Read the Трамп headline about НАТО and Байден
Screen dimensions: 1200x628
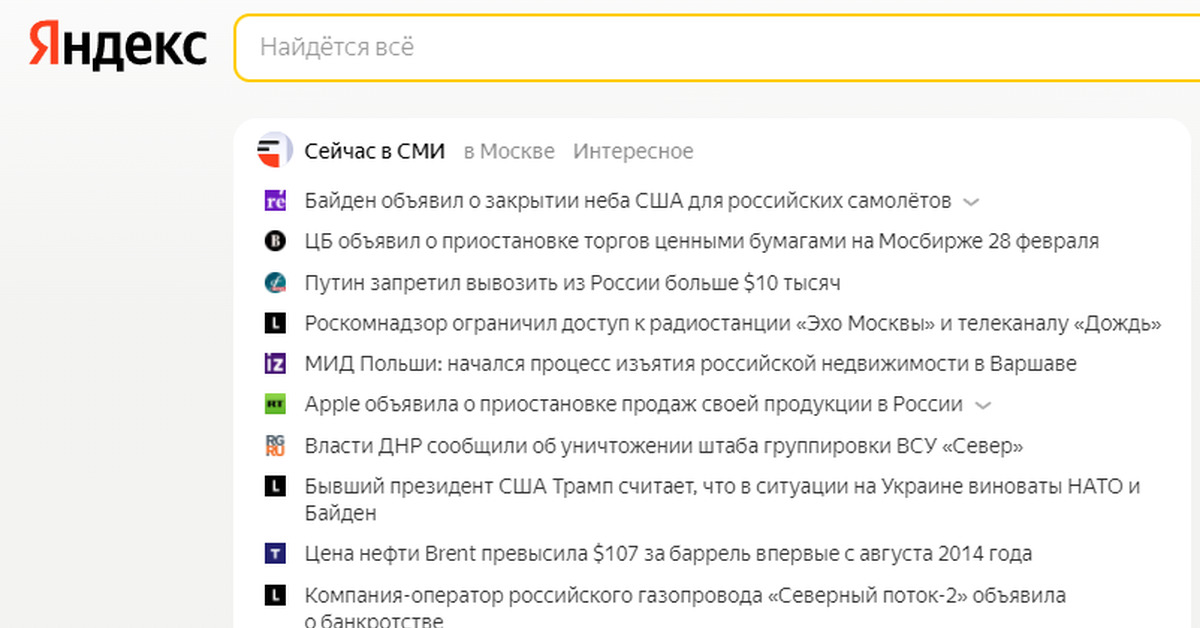click(x=722, y=487)
